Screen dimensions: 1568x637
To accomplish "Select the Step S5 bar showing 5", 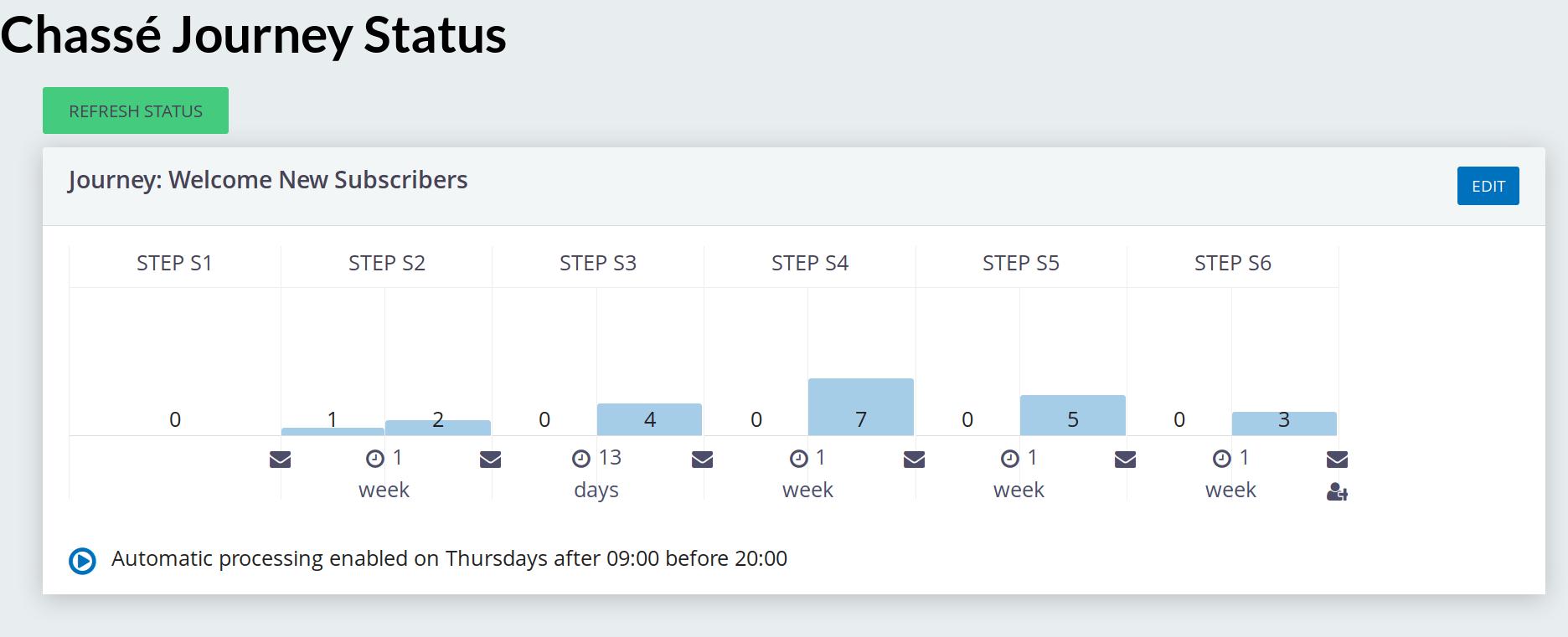I will tap(1072, 415).
